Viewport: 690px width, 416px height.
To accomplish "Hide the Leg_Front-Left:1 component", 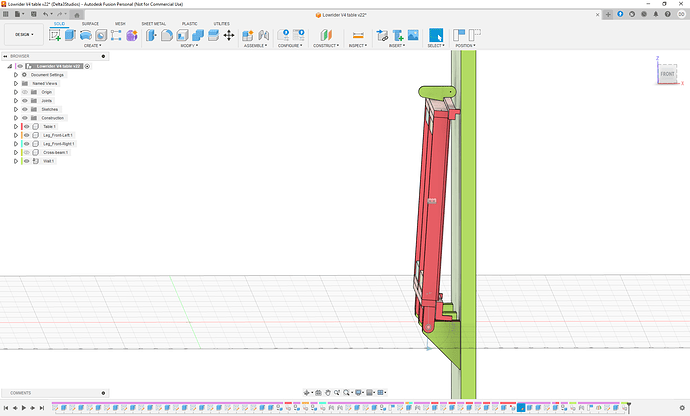I will [x=26, y=135].
